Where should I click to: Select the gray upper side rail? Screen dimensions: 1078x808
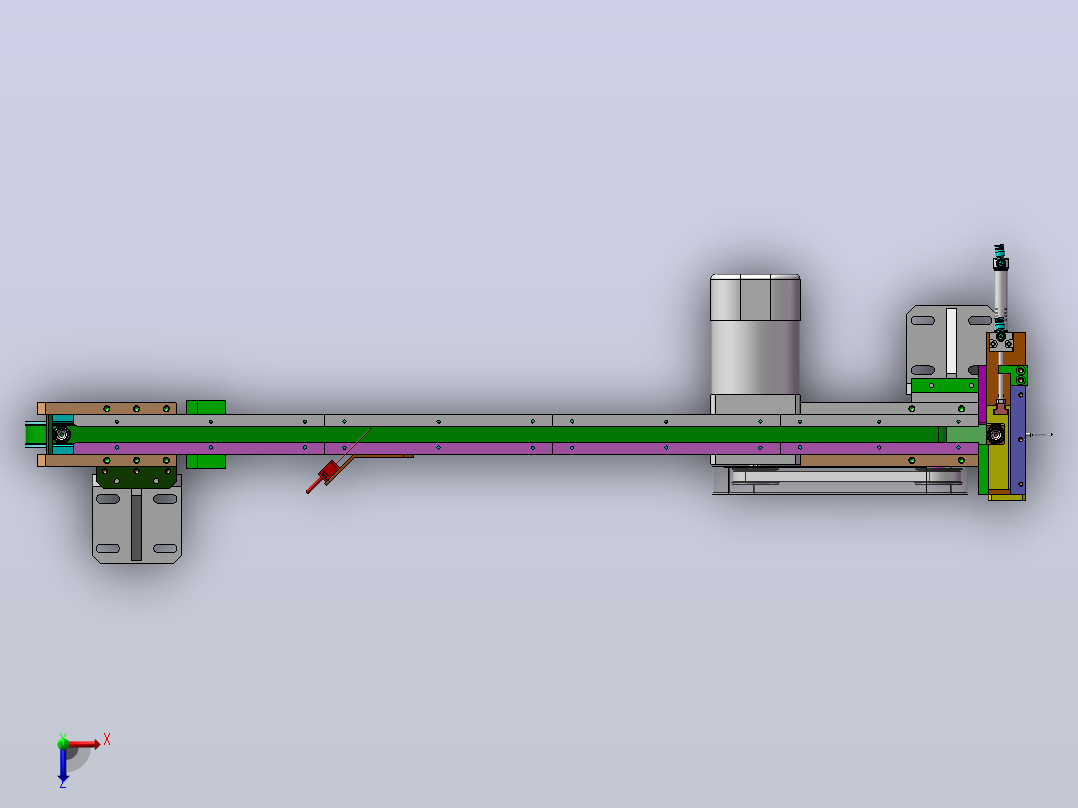tap(526, 421)
